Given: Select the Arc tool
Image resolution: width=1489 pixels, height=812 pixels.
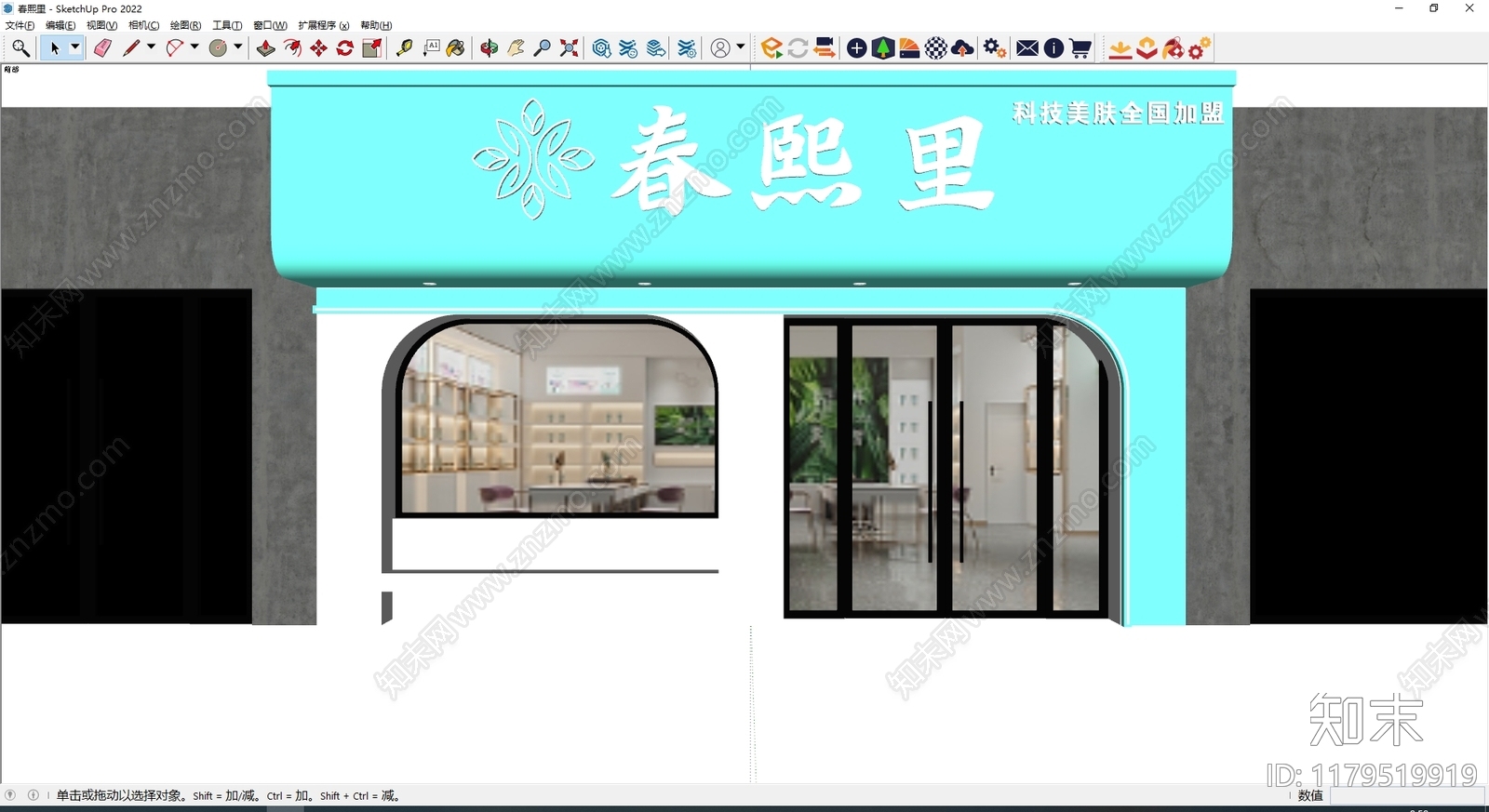Looking at the screenshot, I should [175, 48].
